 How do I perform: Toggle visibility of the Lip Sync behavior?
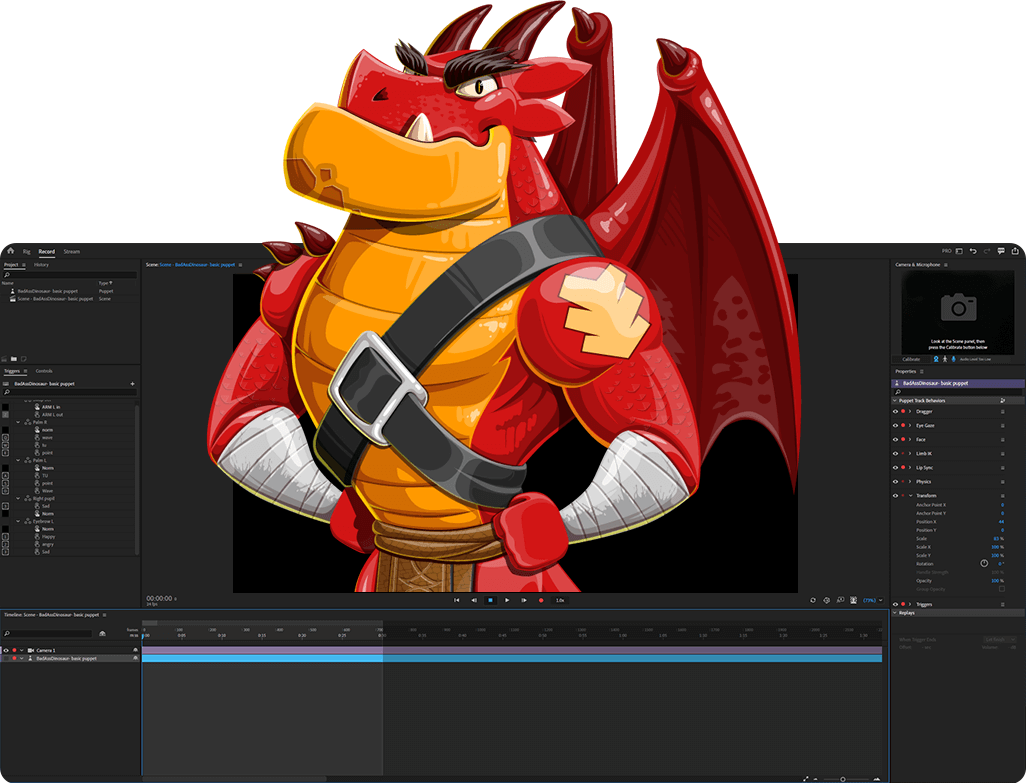895,467
